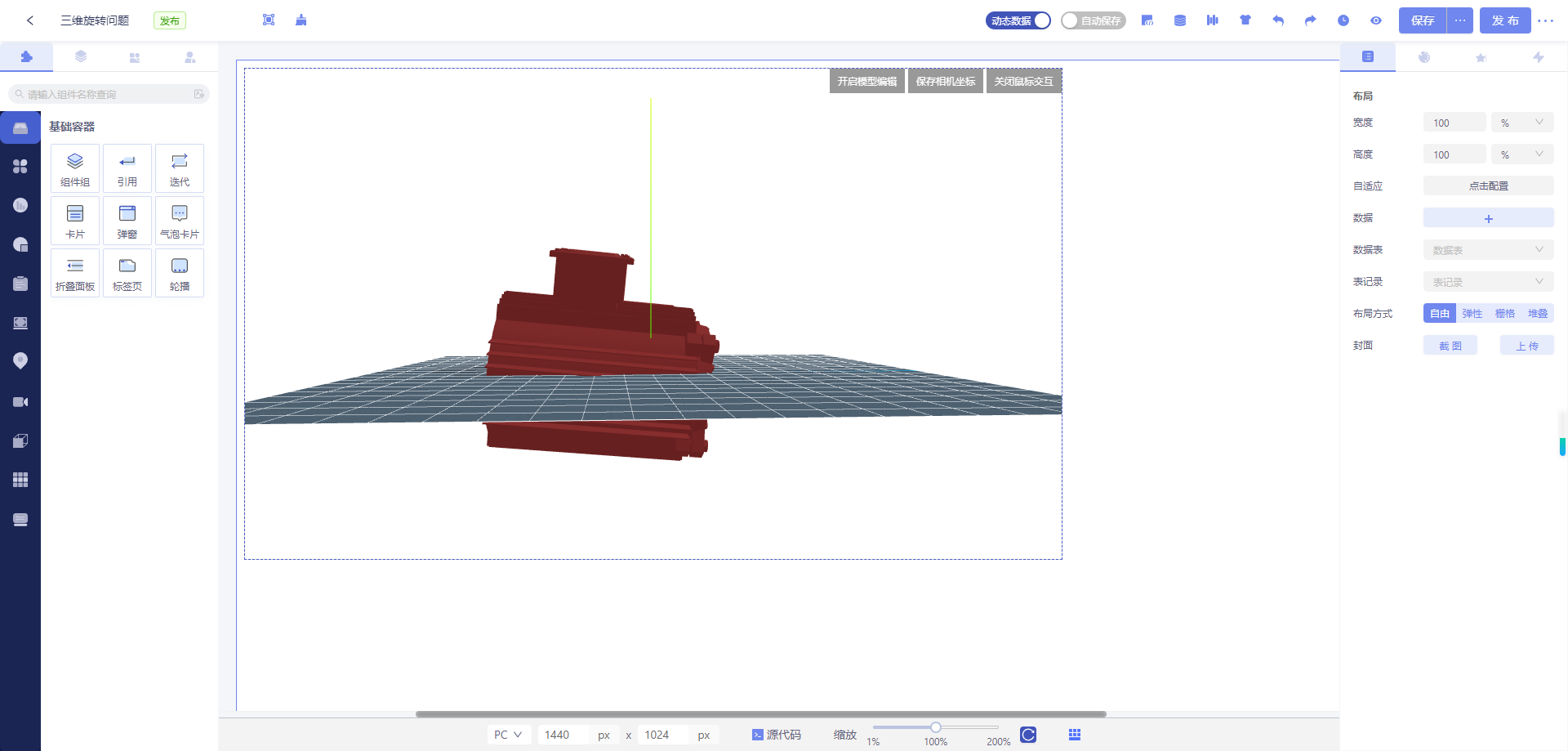Click the alignment bars icon in top toolbar

click(1213, 20)
